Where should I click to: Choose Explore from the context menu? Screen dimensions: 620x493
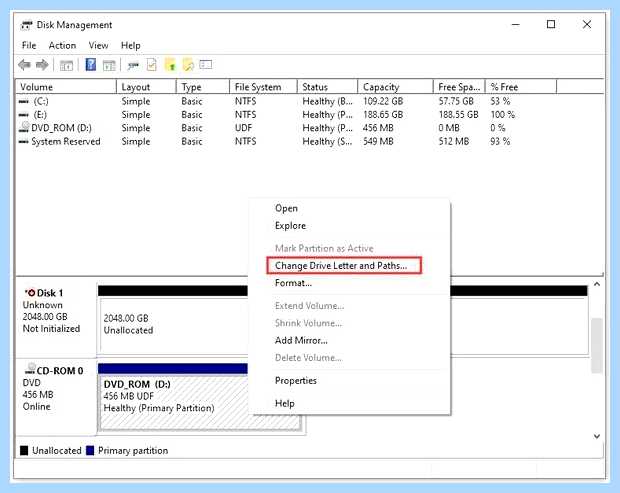coord(290,226)
